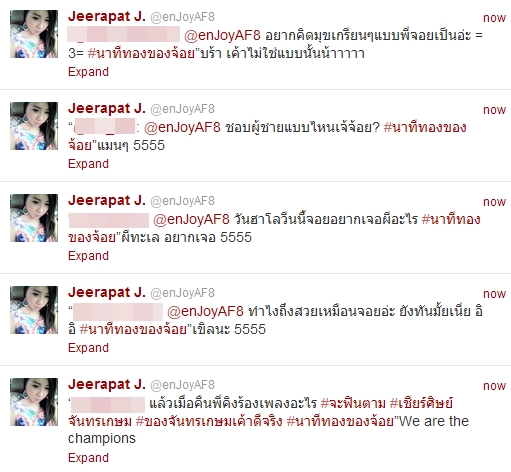This screenshot has height=472, width=511.
Task: Click the fourth tweet's avatar photo
Action: [34, 310]
